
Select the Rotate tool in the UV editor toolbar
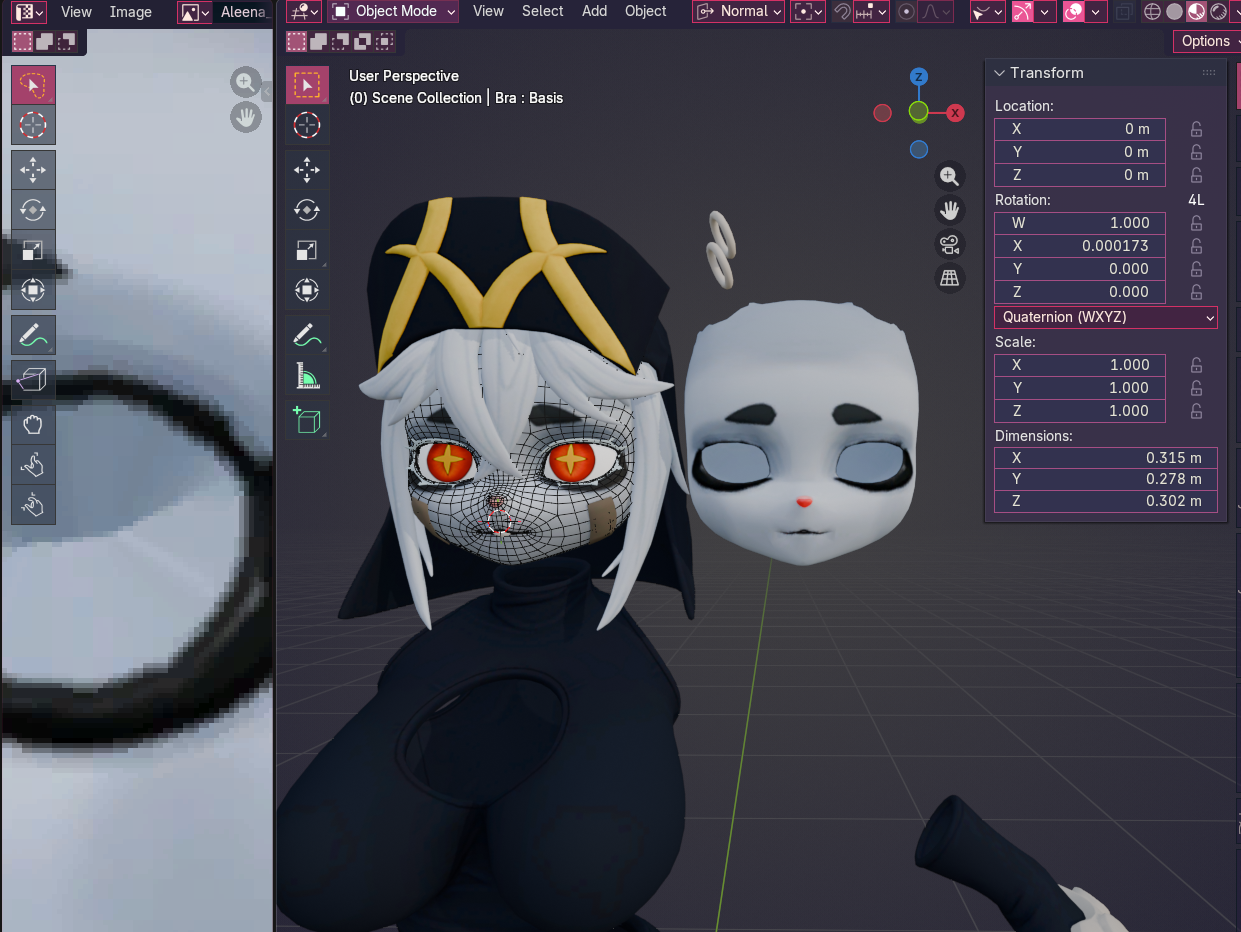click(33, 210)
